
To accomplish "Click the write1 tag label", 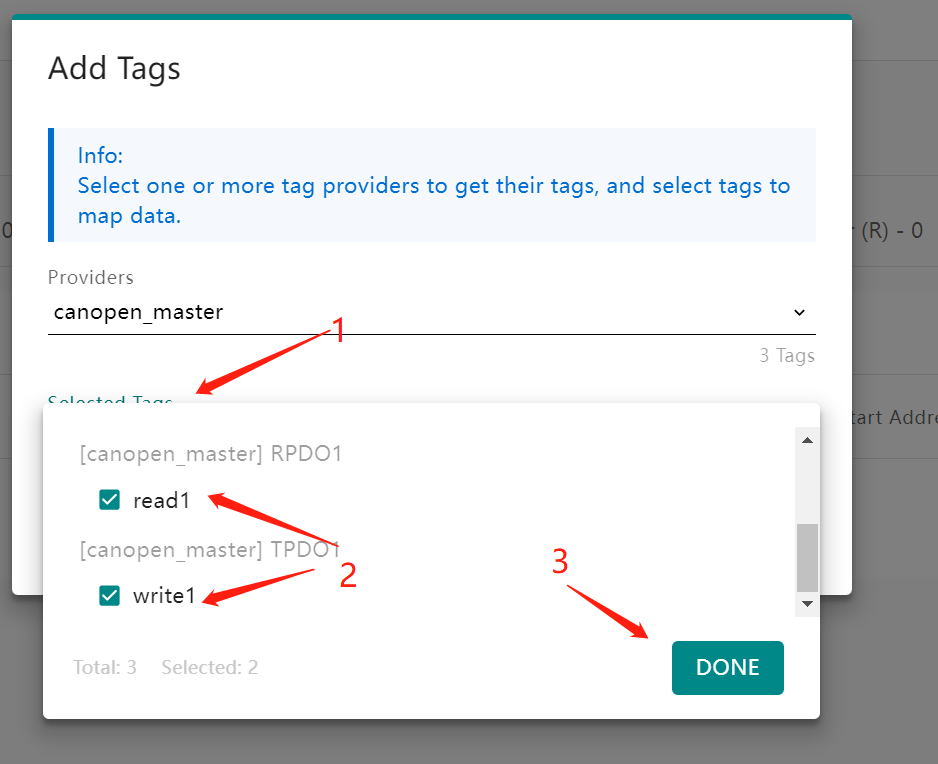I will 165,595.
